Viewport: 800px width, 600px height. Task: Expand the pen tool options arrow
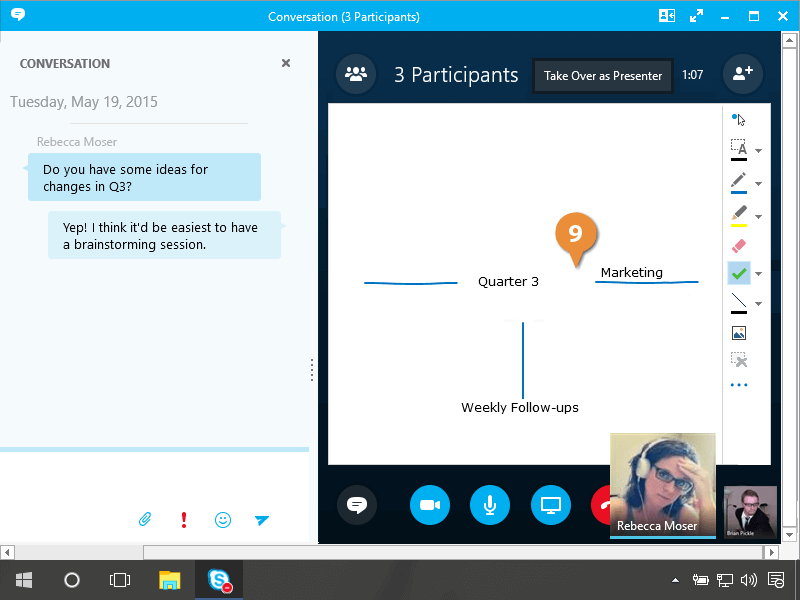click(759, 184)
